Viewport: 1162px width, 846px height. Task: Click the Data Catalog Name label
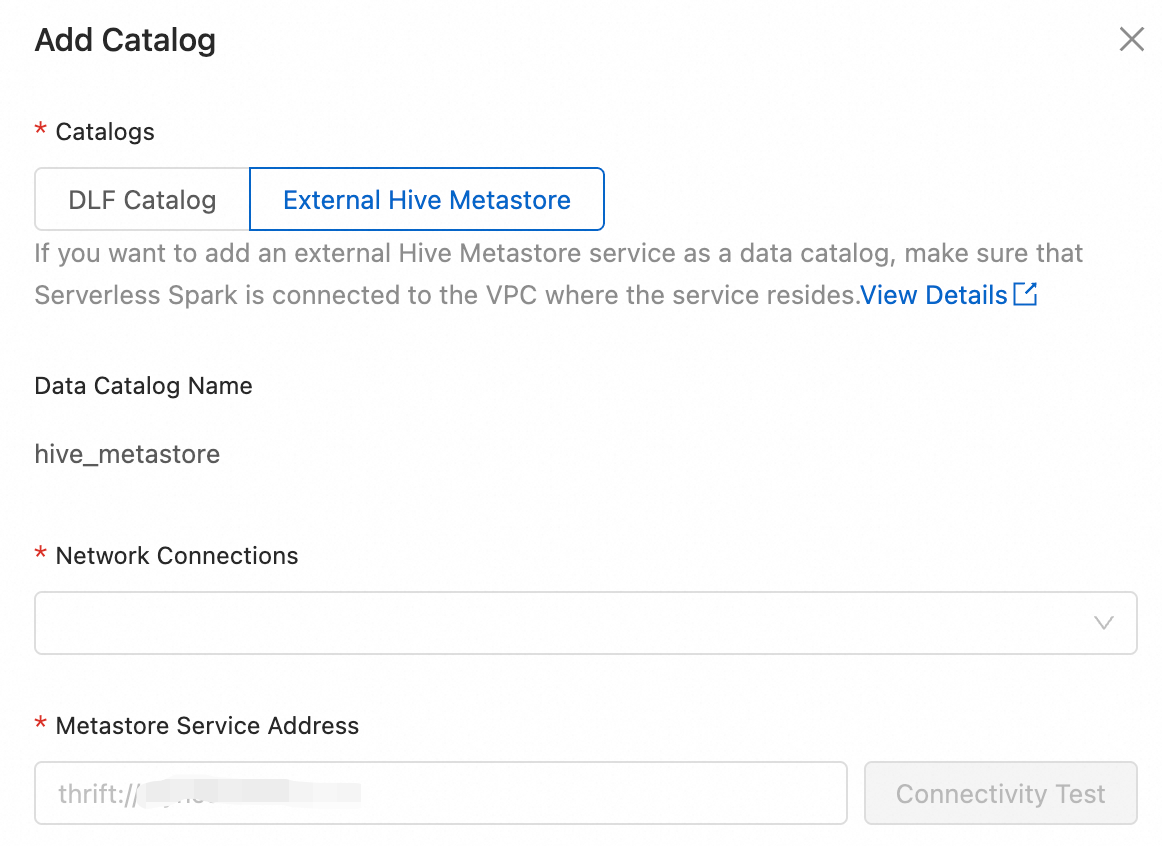(x=143, y=386)
